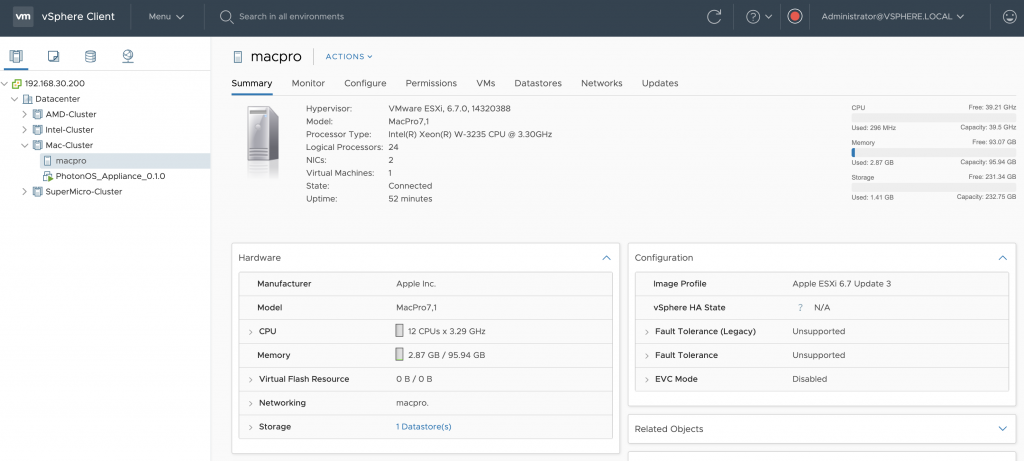Expand the AMD-Cluster tree node
1024x461 pixels.
tap(25, 115)
